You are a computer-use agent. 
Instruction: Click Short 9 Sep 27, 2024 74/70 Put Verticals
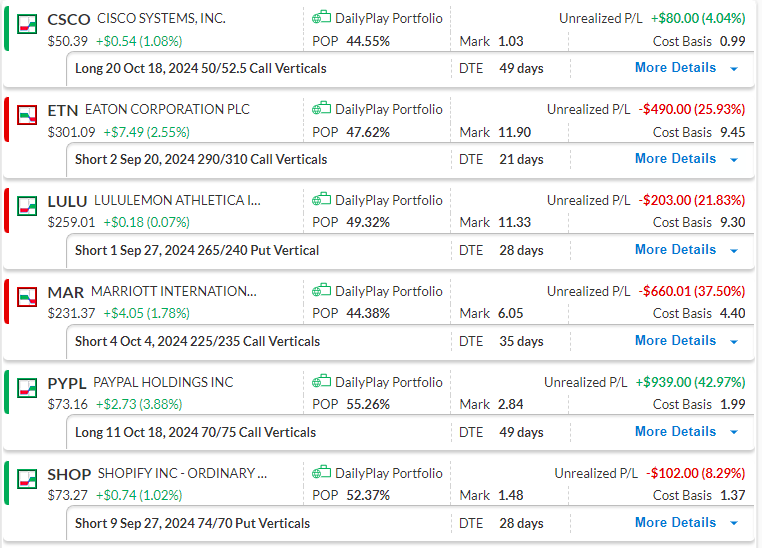point(192,523)
